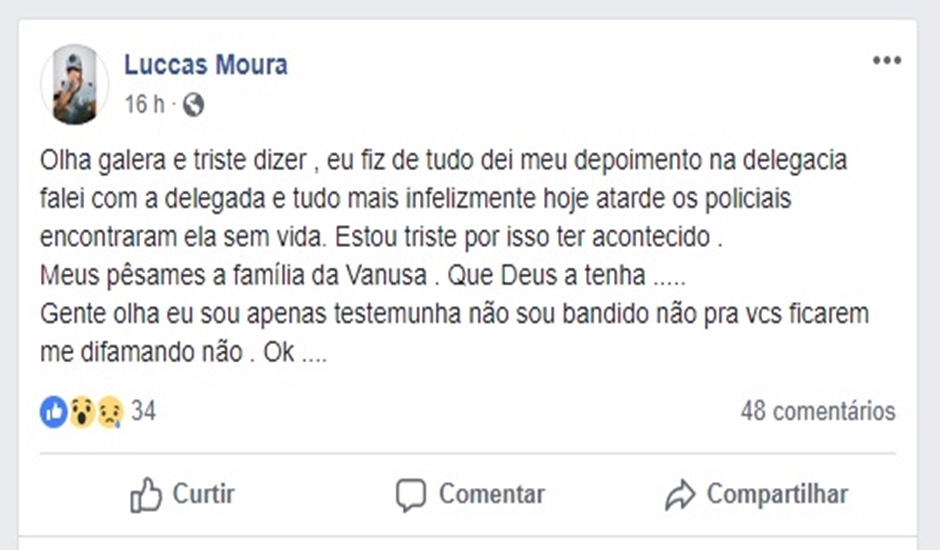
Task: Click the Wow reaction emoji icon
Action: (x=82, y=411)
